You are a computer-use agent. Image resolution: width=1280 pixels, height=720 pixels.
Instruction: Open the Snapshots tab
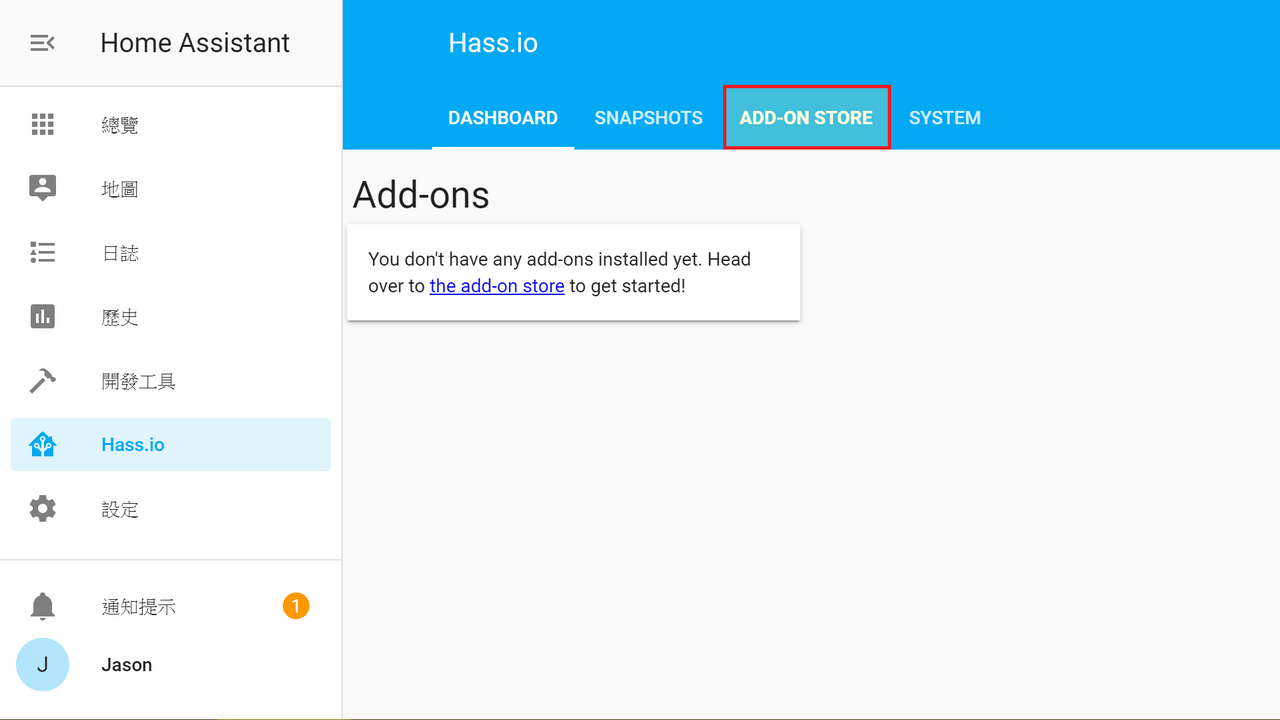(648, 118)
